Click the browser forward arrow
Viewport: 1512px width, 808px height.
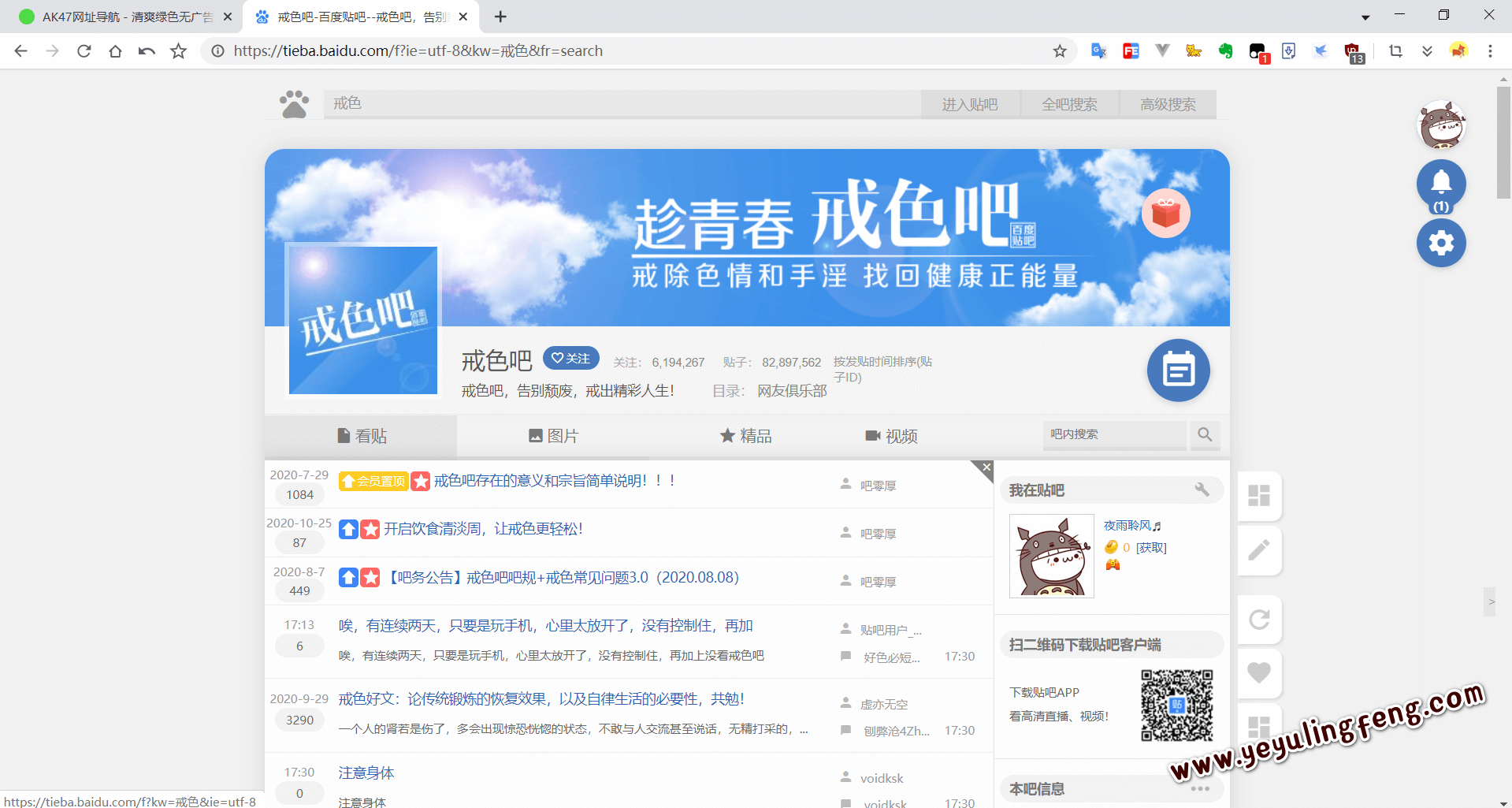point(53,51)
